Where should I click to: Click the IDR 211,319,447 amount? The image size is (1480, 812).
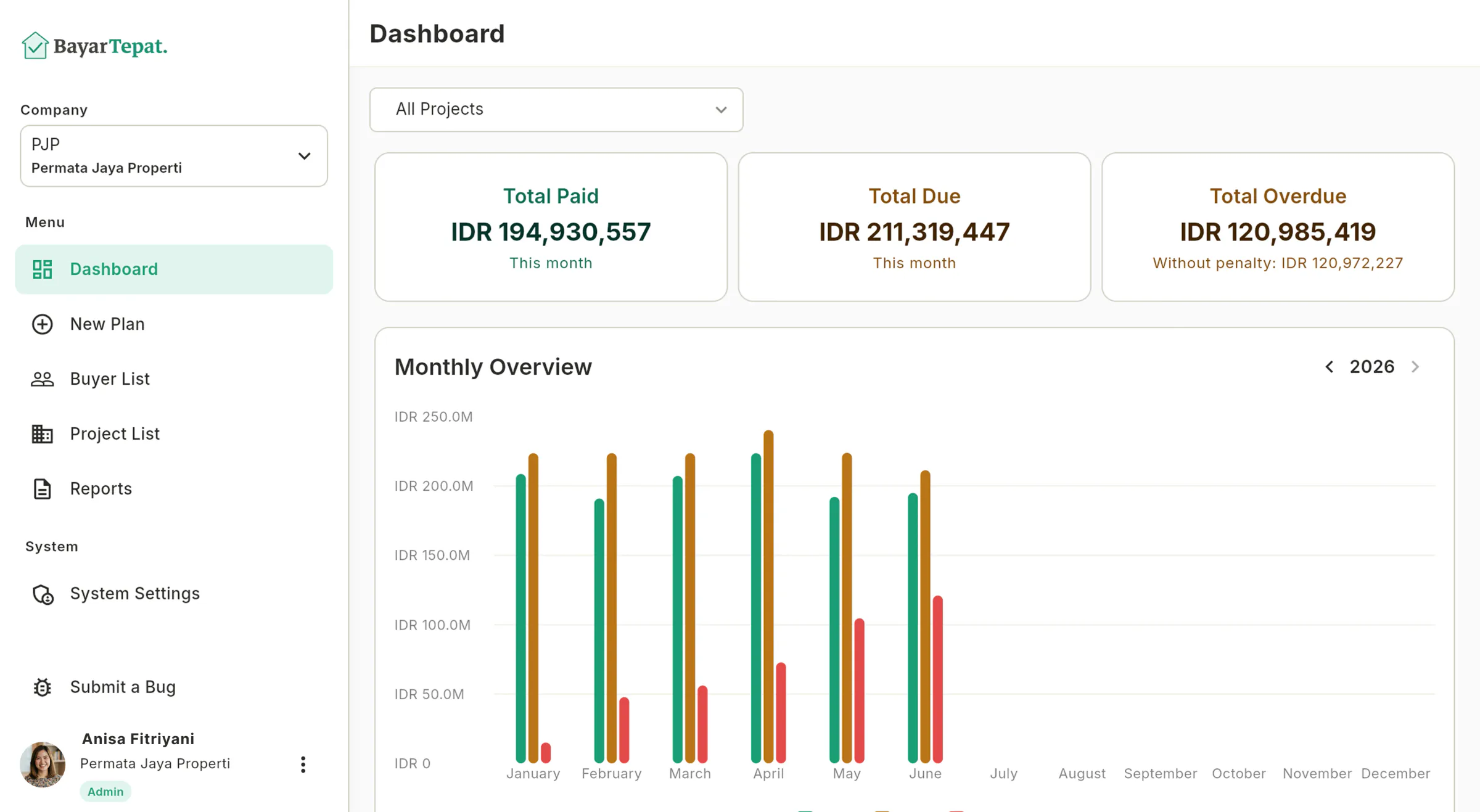[x=915, y=232]
